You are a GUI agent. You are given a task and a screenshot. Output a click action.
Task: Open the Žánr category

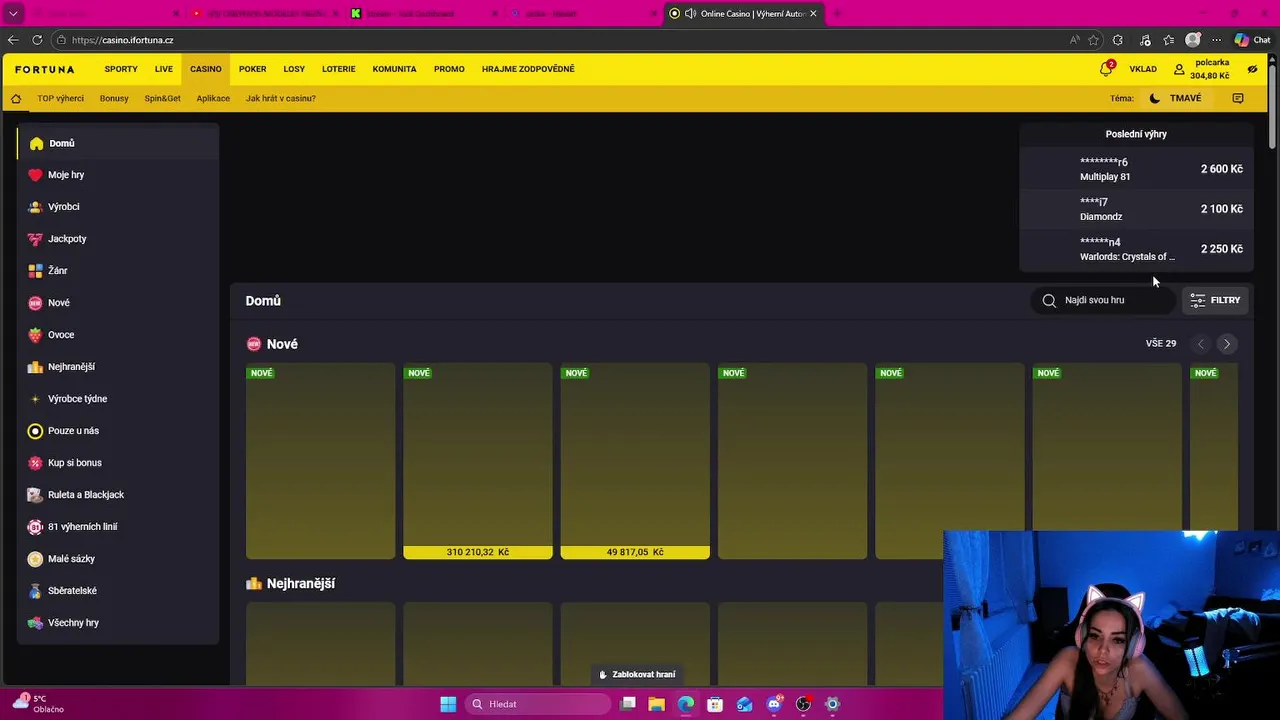coord(118,271)
